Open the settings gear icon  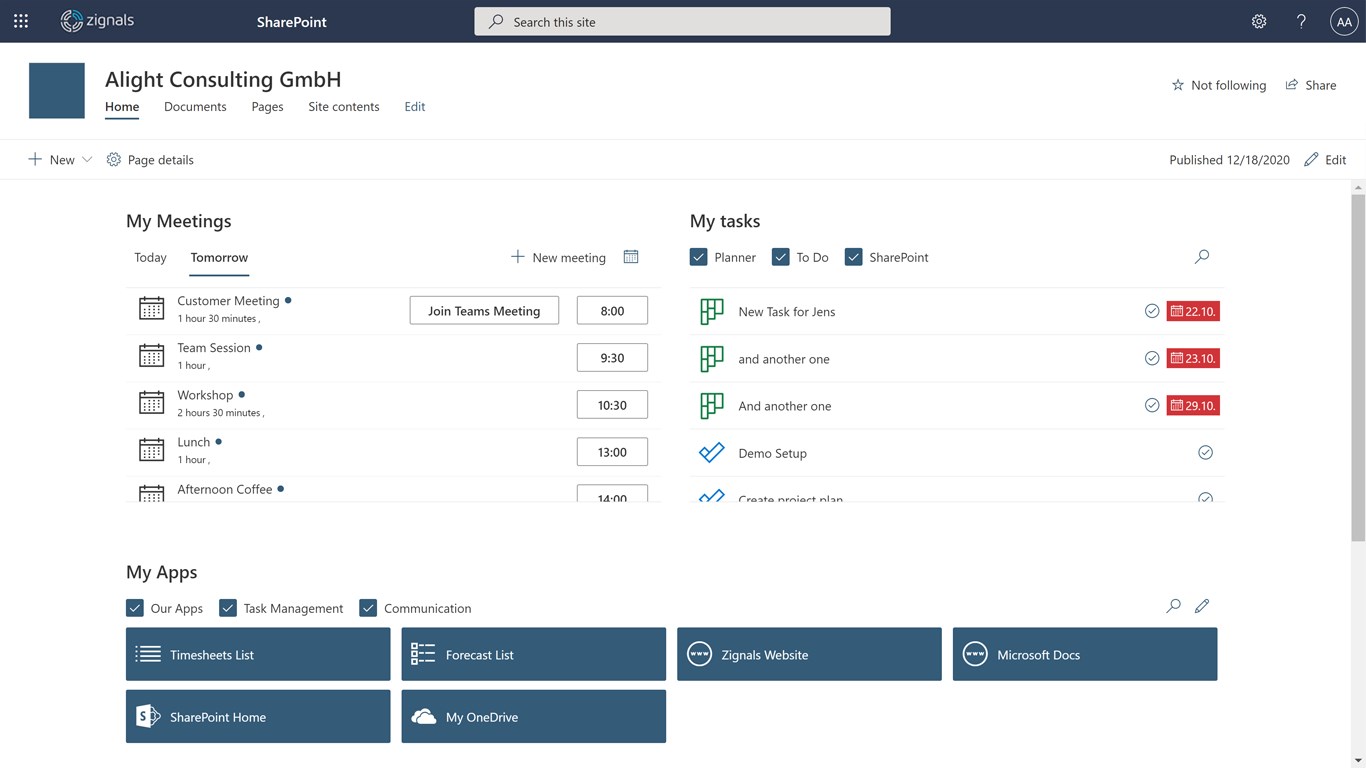tap(1259, 21)
